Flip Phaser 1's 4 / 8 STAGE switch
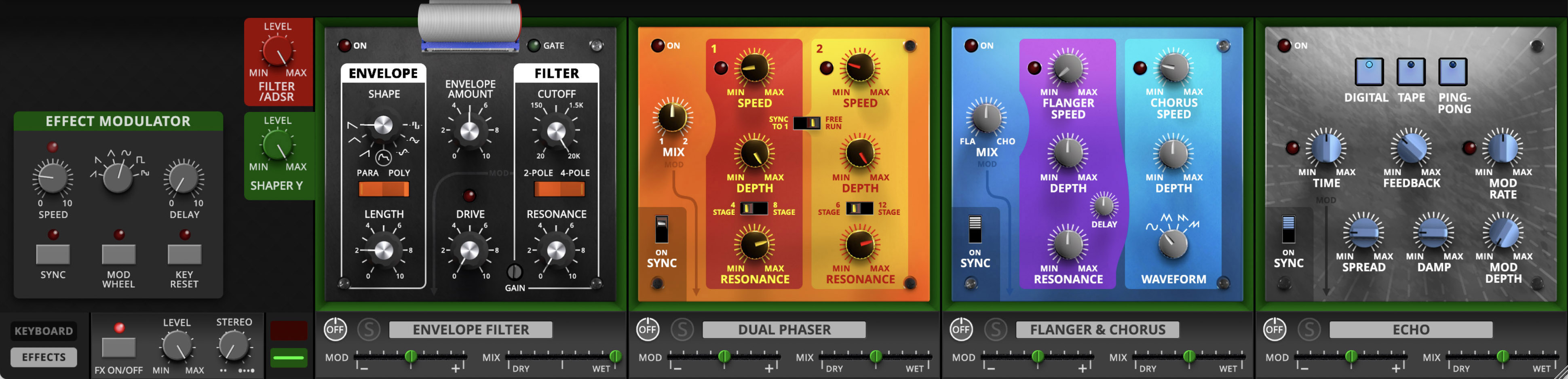The image size is (1568, 379). coord(753,208)
